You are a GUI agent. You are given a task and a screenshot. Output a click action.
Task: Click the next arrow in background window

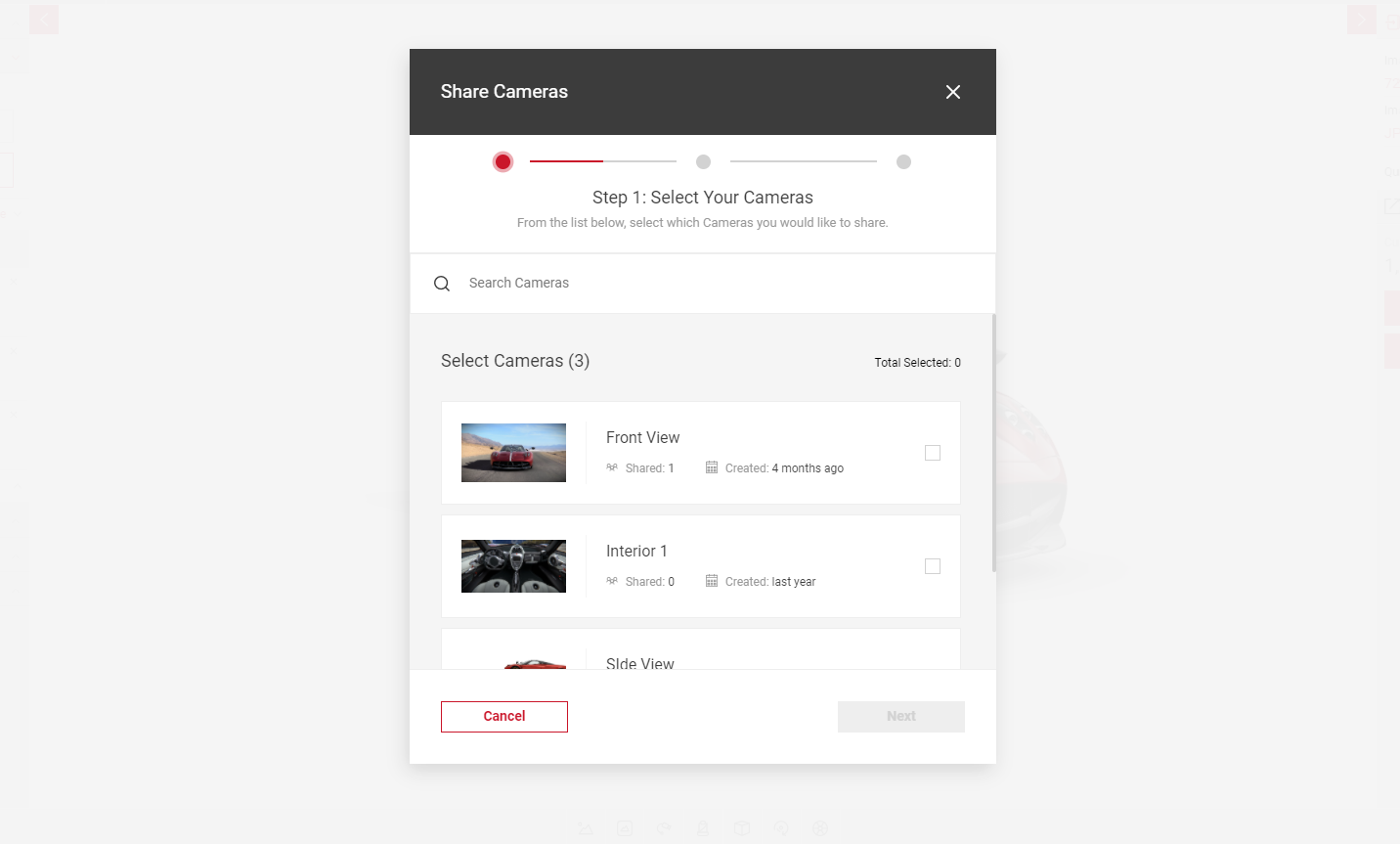point(1361,20)
